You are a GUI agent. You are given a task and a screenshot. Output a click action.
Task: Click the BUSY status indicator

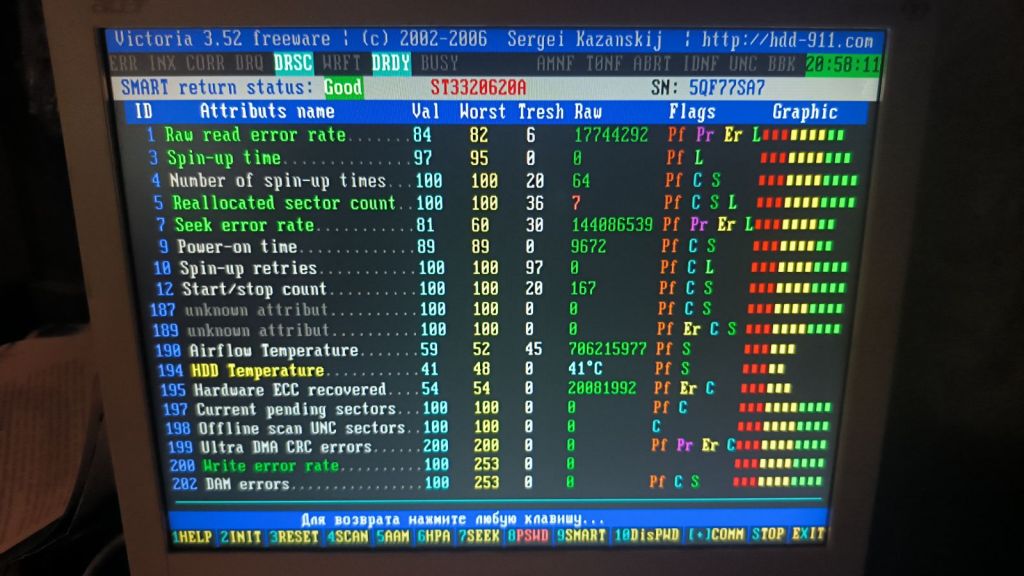click(x=439, y=63)
